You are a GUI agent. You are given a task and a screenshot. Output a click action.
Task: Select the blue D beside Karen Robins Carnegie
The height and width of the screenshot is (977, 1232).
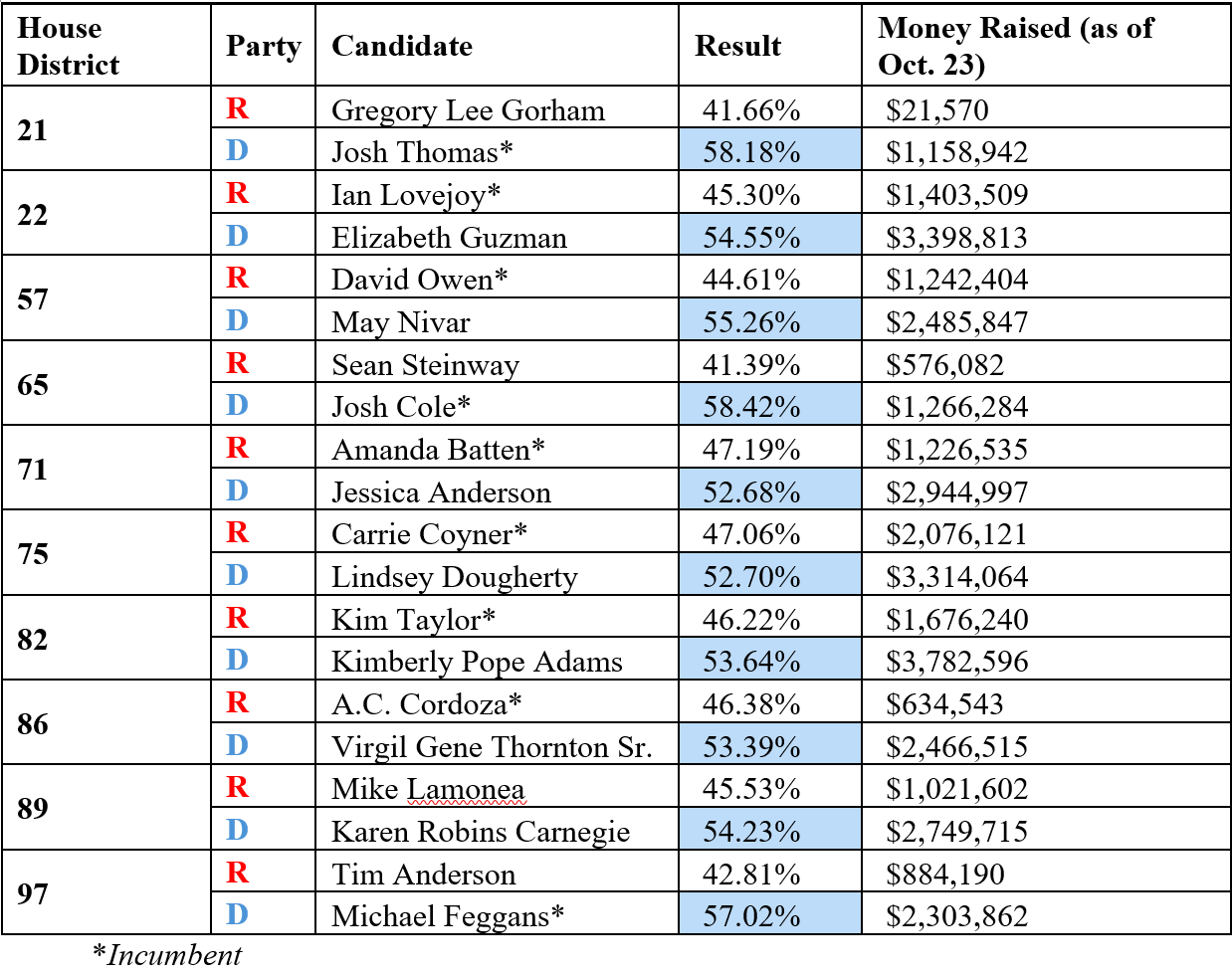click(x=237, y=830)
